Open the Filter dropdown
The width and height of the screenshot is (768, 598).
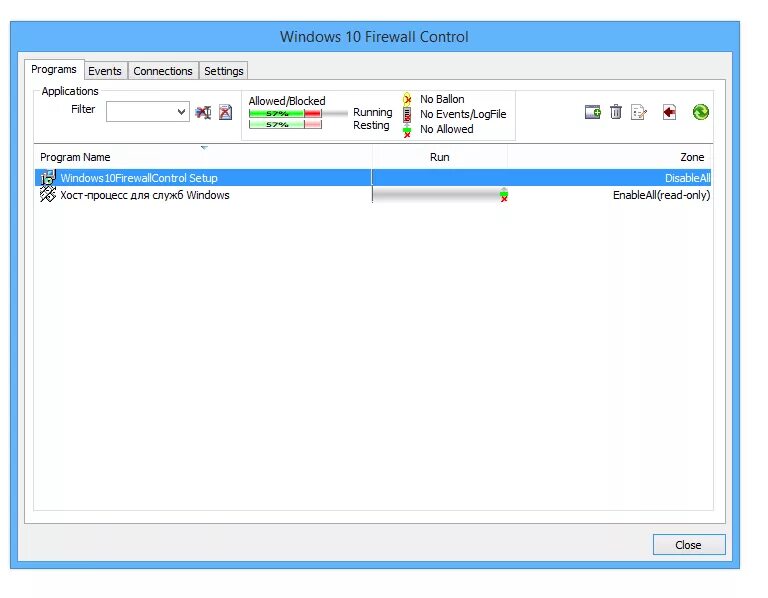tap(181, 112)
